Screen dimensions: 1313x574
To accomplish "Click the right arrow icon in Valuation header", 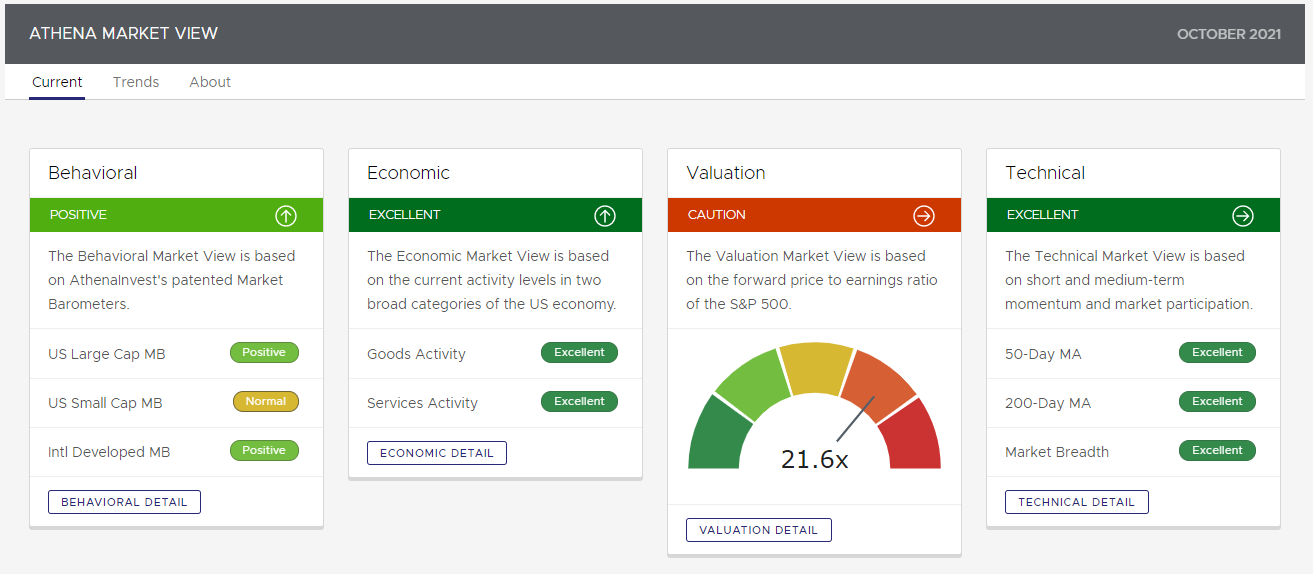I will tap(924, 215).
